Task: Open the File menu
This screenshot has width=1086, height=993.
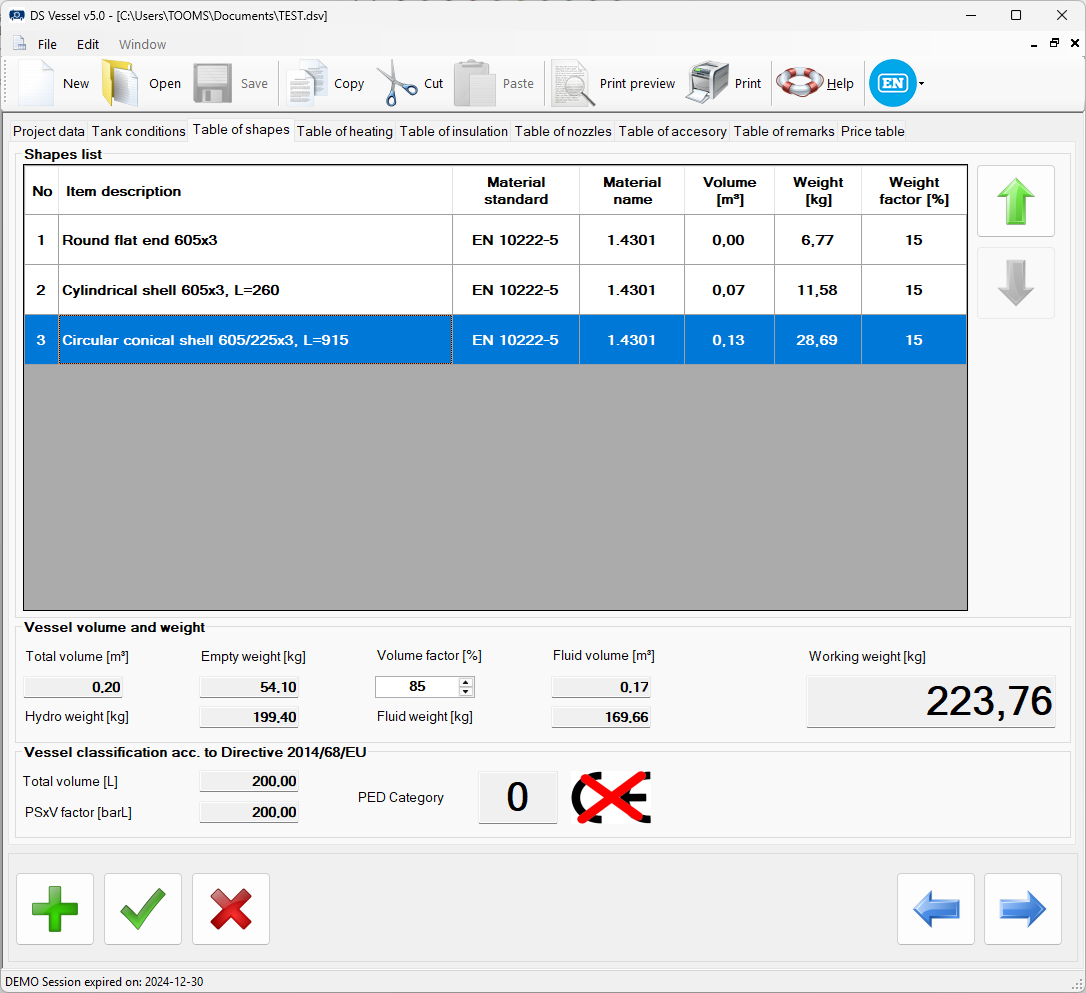Action: pos(47,44)
